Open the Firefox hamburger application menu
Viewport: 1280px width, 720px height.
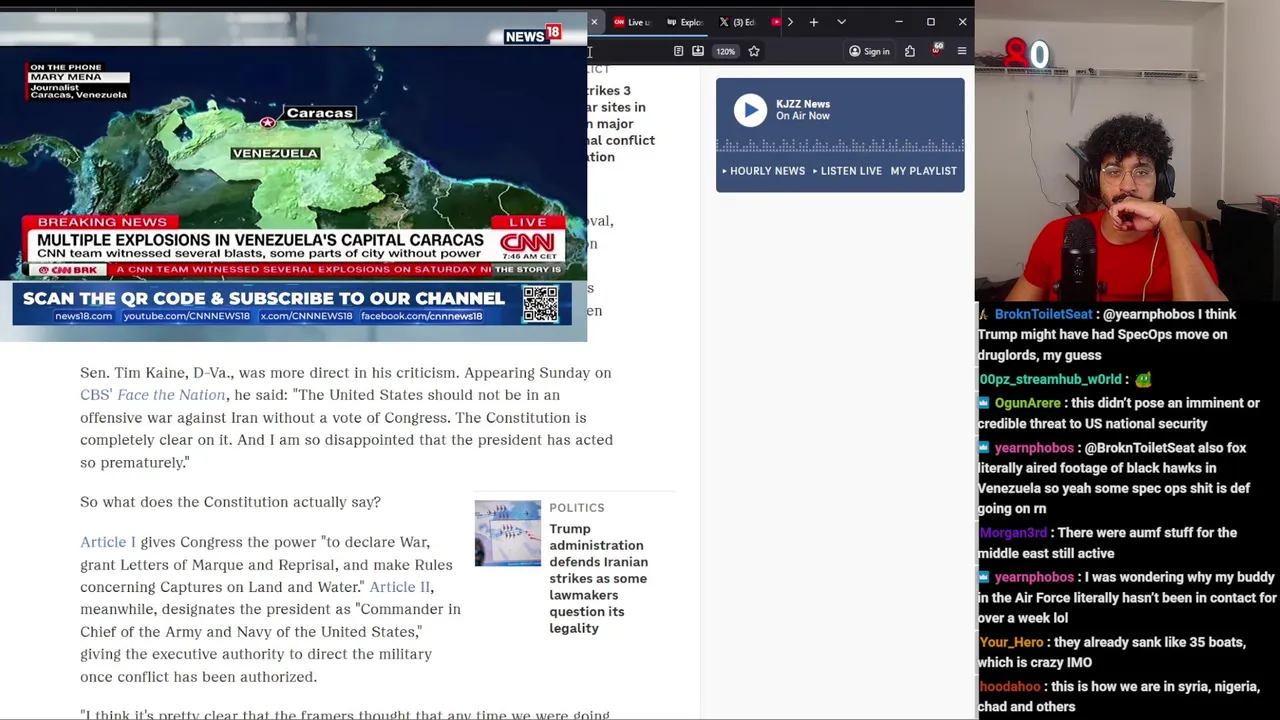pos(962,51)
